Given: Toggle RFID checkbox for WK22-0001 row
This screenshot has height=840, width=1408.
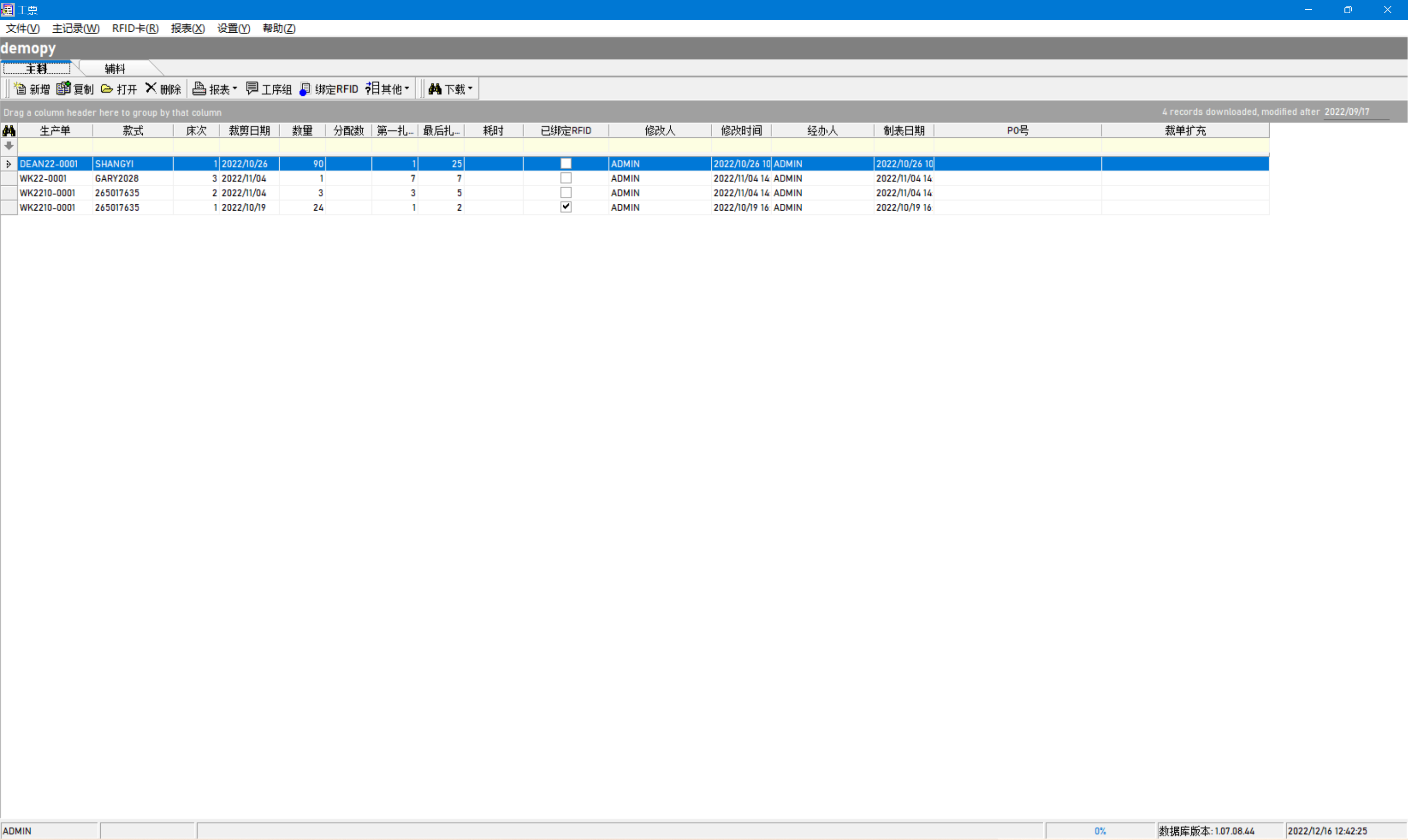Looking at the screenshot, I should click(566, 178).
